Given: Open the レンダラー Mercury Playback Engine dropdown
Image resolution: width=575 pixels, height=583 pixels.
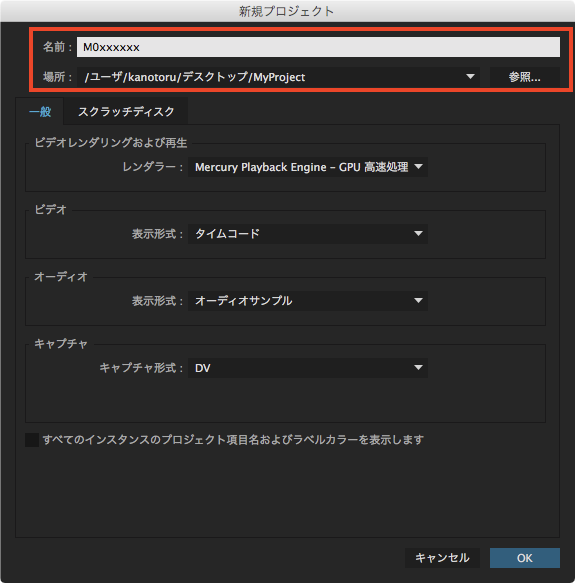Looking at the screenshot, I should click(x=308, y=167).
